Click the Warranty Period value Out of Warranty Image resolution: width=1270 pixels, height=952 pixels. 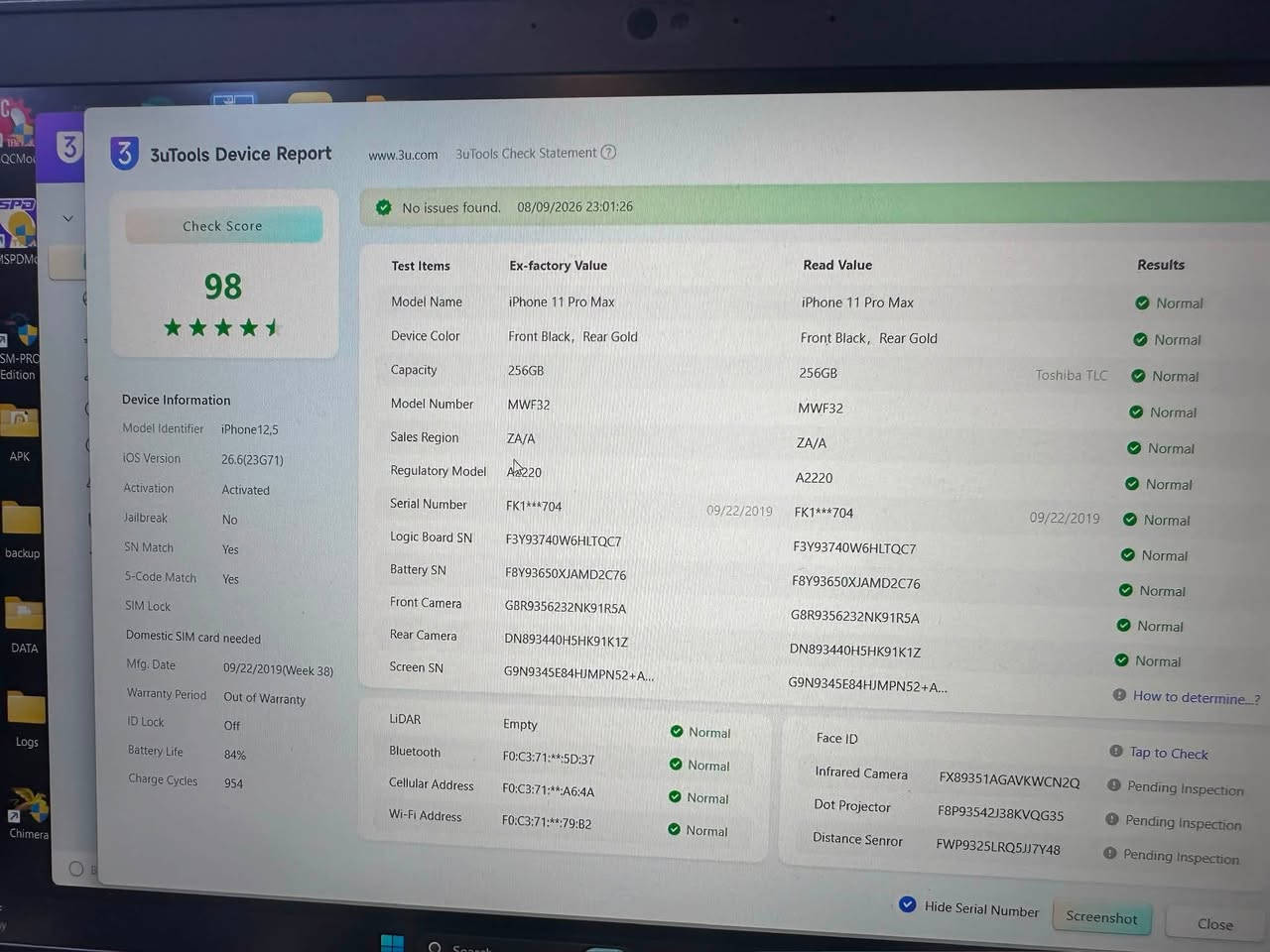(265, 698)
